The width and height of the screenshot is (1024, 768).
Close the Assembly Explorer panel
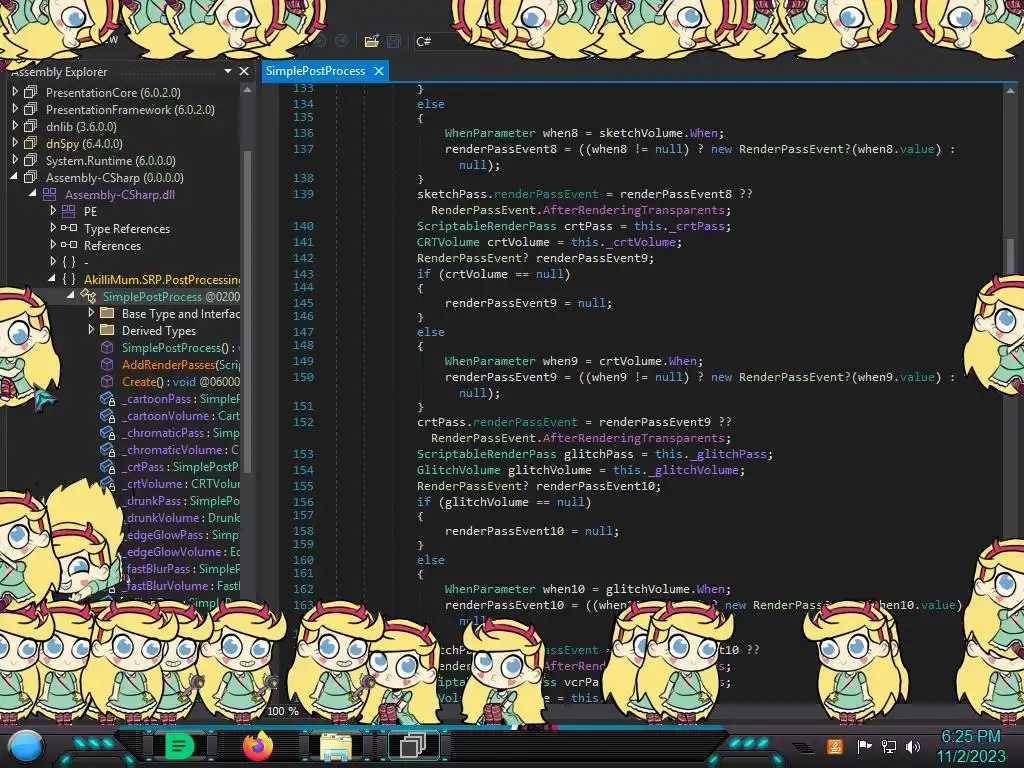click(244, 71)
